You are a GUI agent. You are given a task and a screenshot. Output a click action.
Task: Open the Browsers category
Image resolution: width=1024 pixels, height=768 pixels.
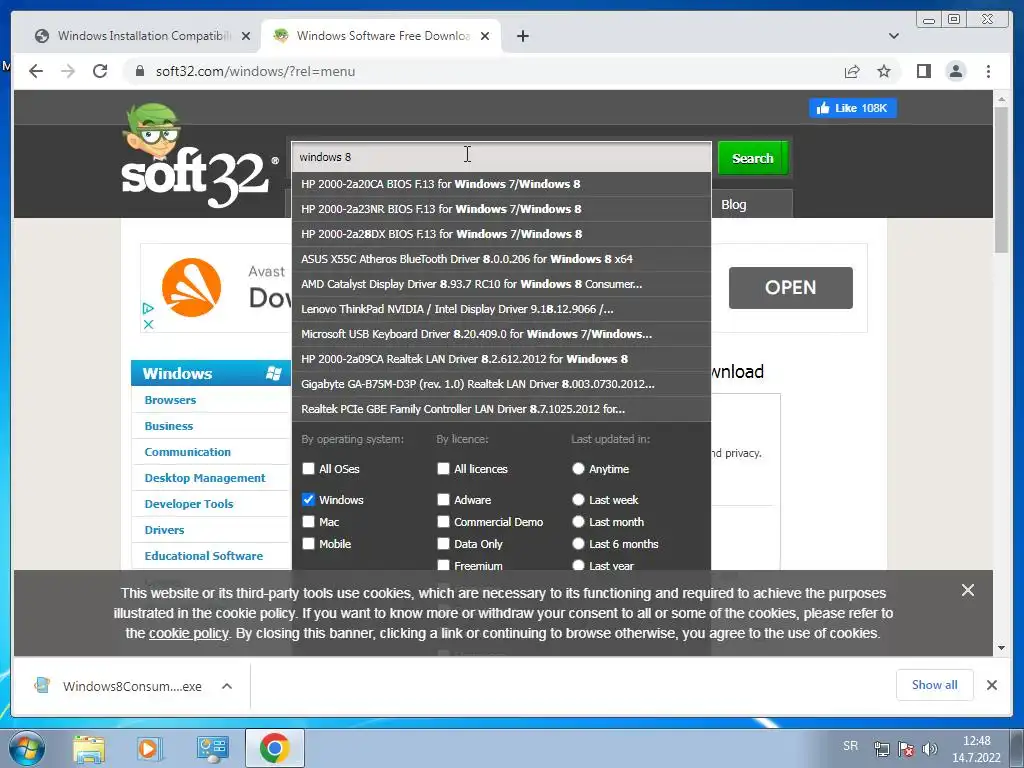point(170,400)
